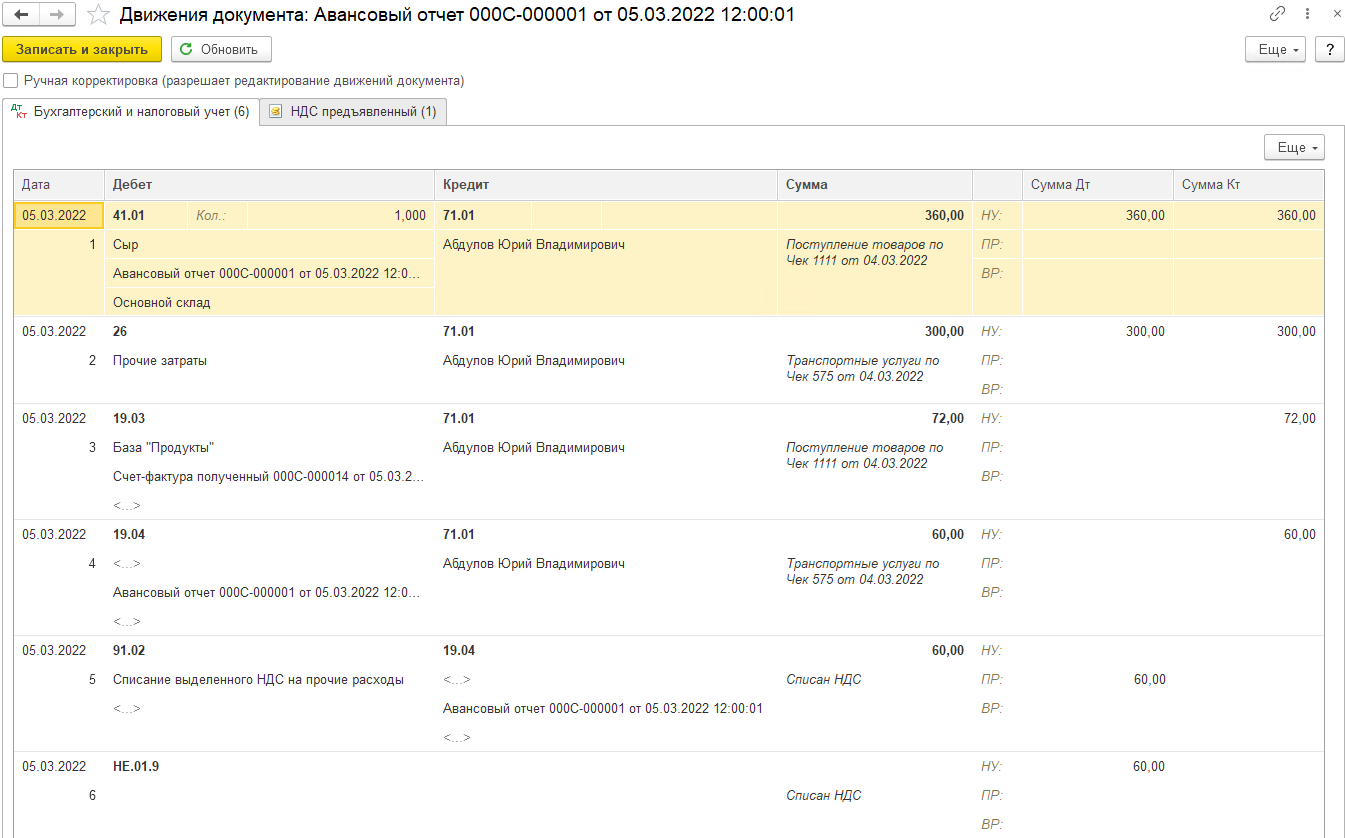This screenshot has width=1345, height=838.
Task: Expand the table's Еще dropdown
Action: [1294, 148]
